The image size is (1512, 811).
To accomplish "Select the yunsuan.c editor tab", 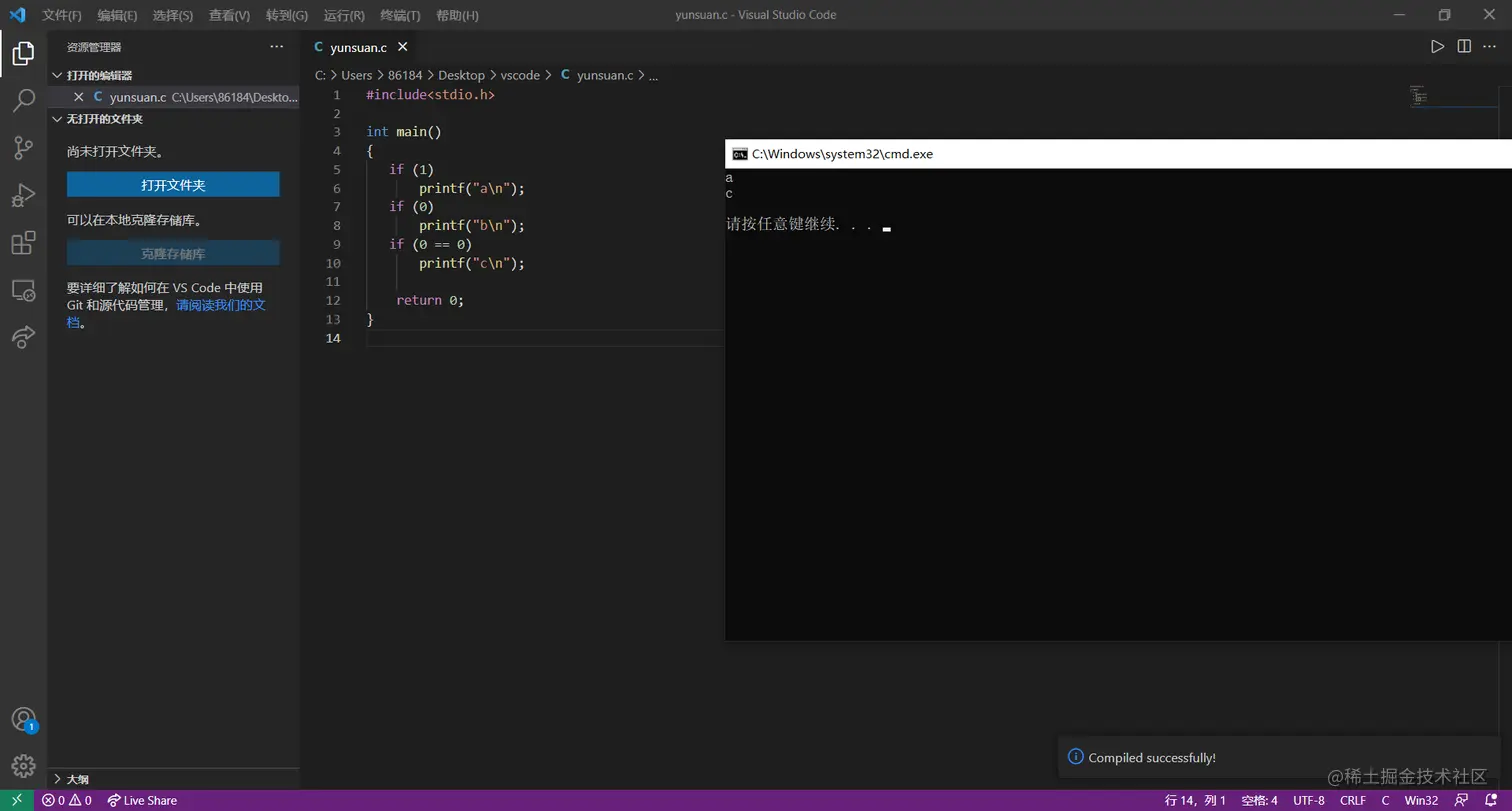I will 359,47.
